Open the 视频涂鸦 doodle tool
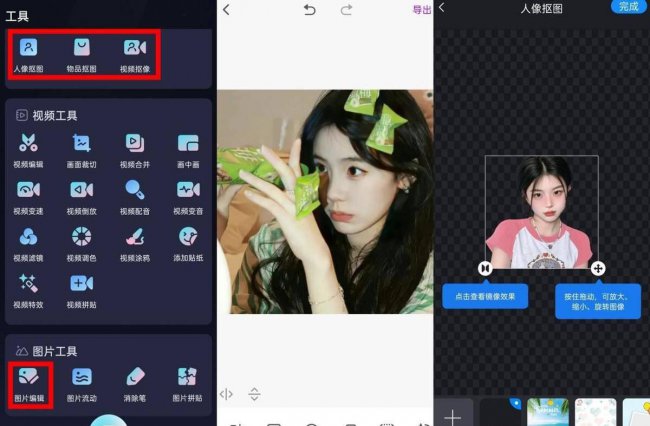Viewport: 650px width, 426px height. click(x=135, y=244)
